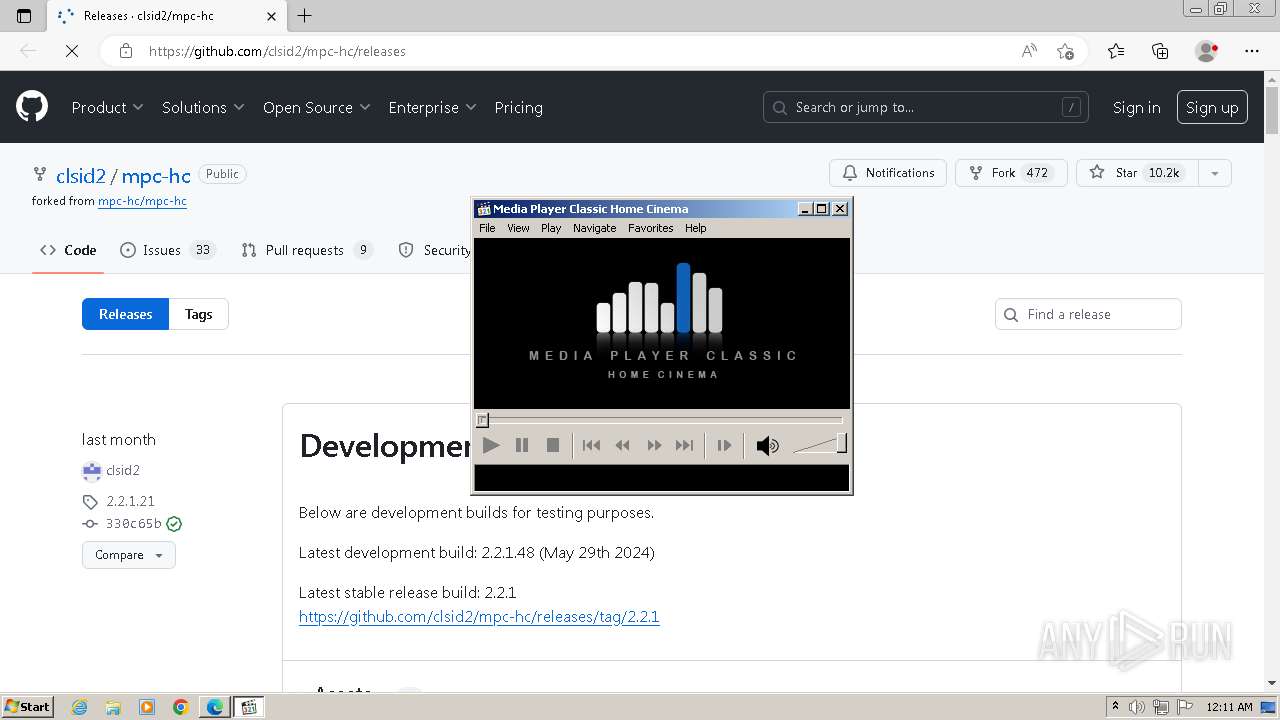Screen dimensions: 1280x720
Task: Open the Navigate menu
Action: [594, 228]
